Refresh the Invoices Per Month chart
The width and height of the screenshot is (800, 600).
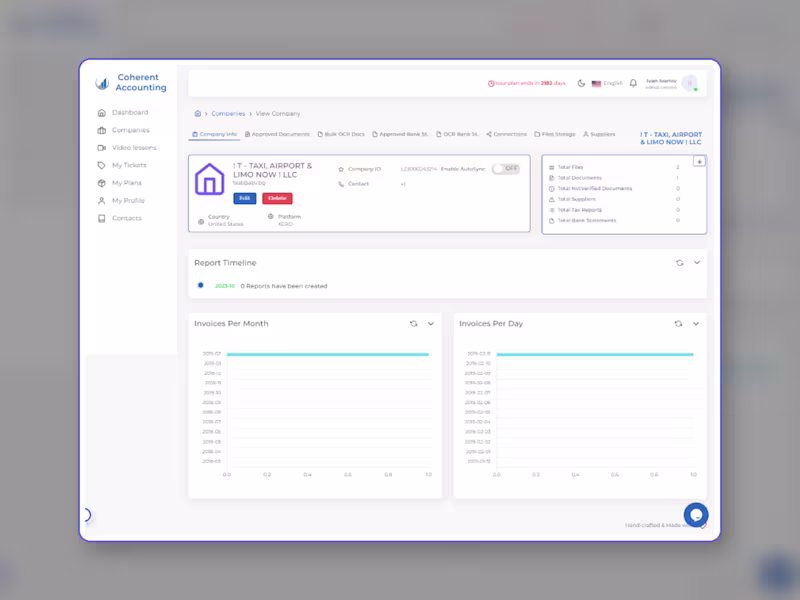click(414, 323)
